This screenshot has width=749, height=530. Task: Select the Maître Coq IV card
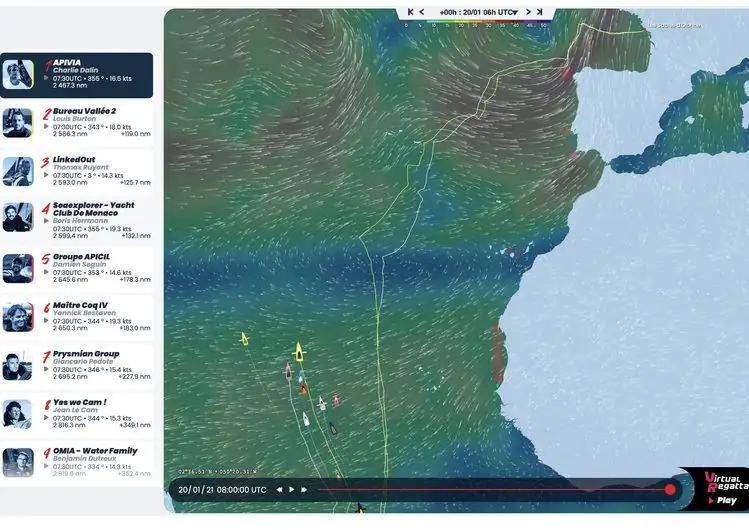point(76,318)
